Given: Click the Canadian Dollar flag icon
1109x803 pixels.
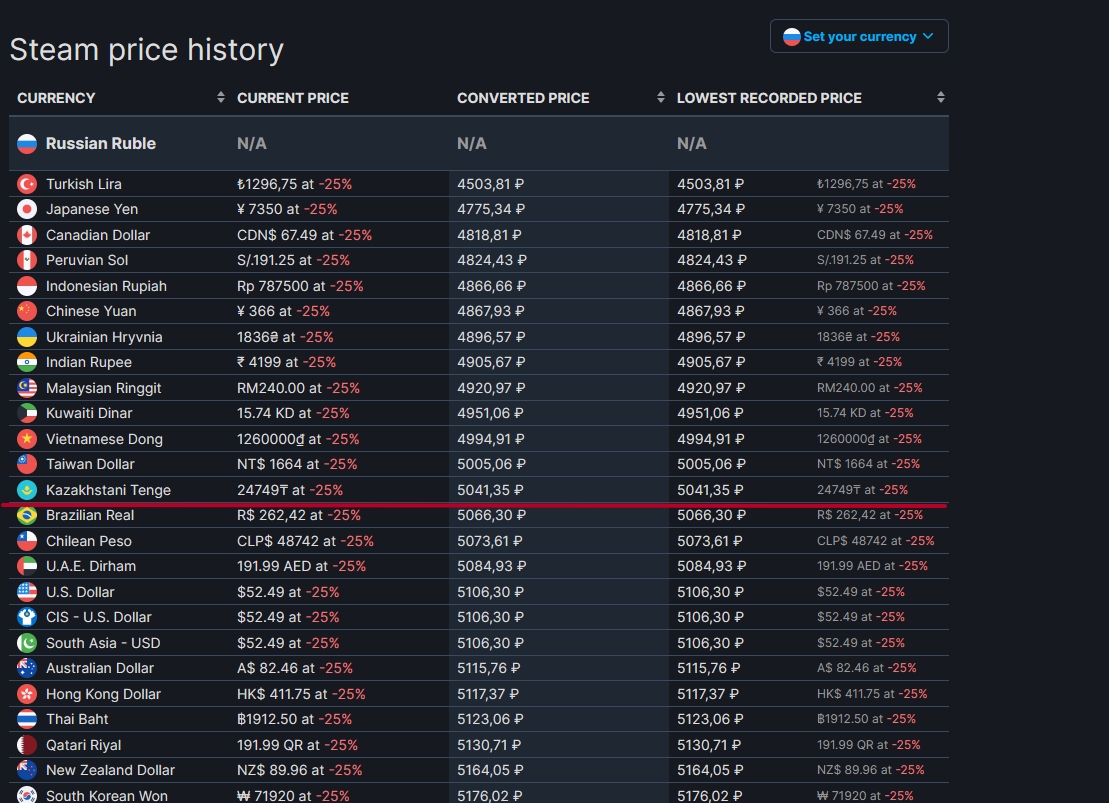Looking at the screenshot, I should pos(27,235).
